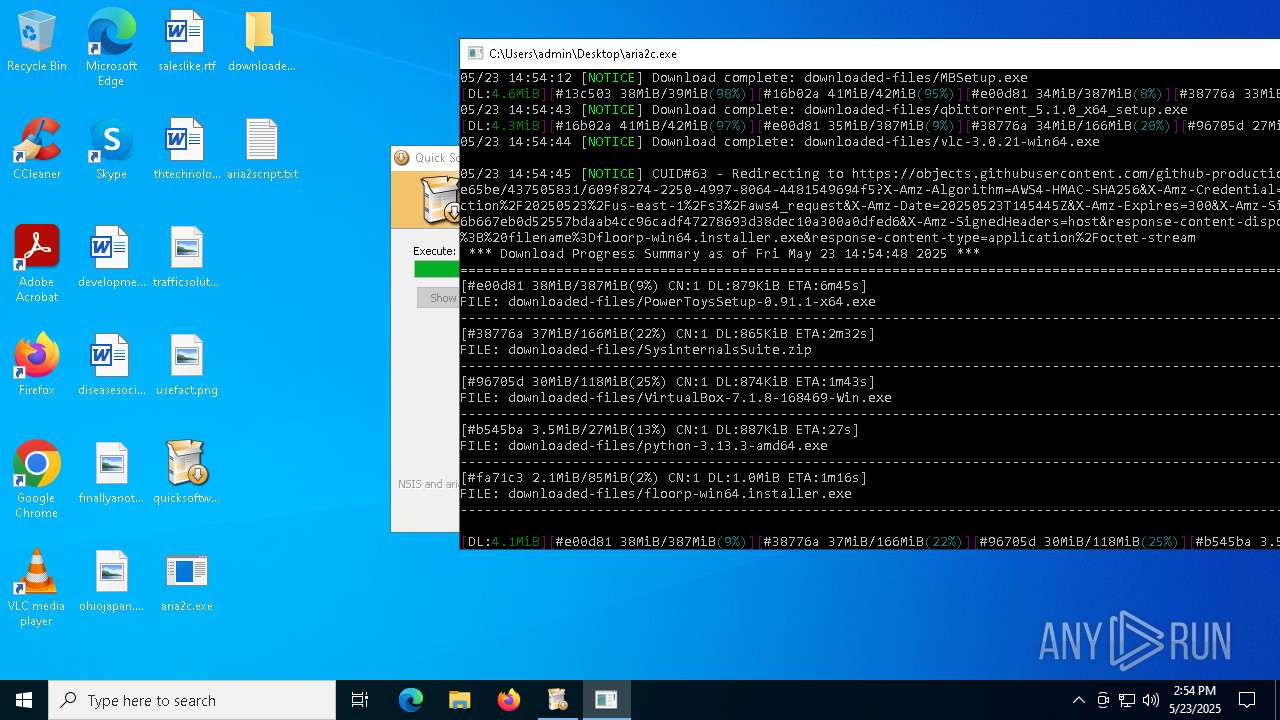Viewport: 1280px width, 720px height.
Task: Open File Explorer from taskbar
Action: pyautogui.click(x=459, y=700)
